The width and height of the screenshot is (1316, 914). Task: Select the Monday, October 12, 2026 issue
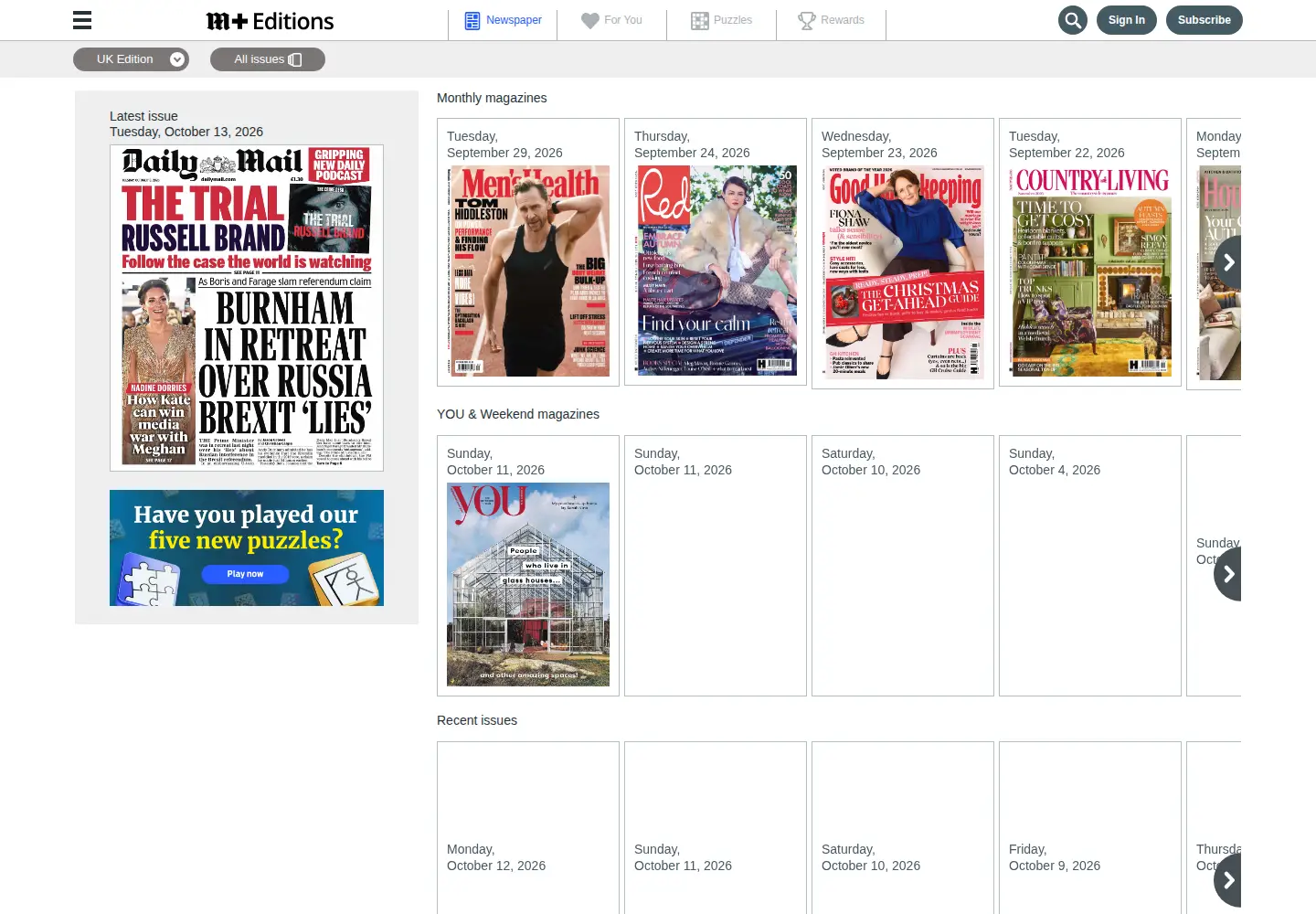coord(528,828)
